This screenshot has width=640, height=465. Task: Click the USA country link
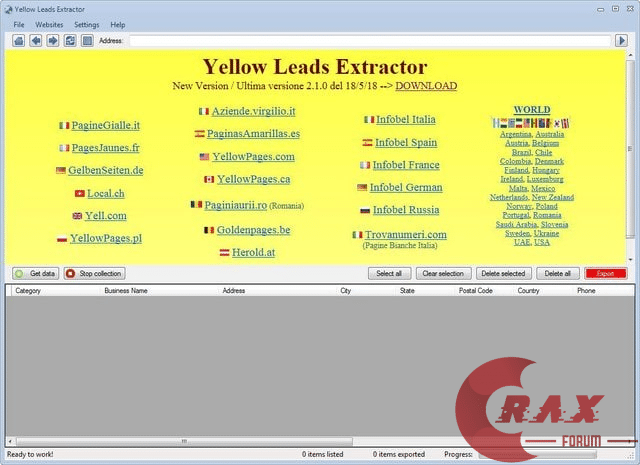[x=542, y=242]
